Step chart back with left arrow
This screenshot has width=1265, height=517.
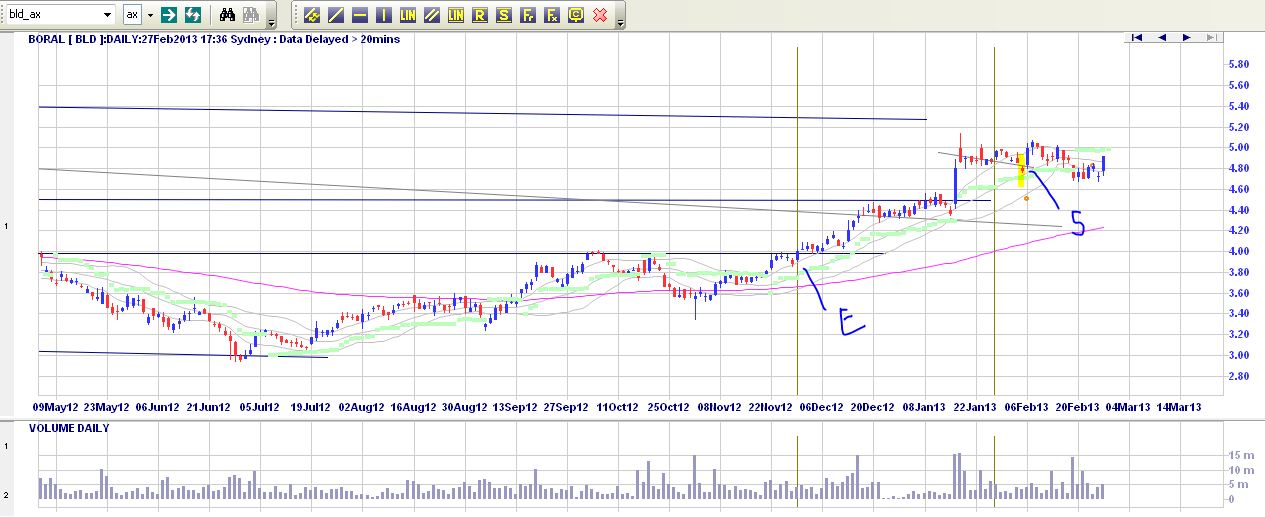(1162, 37)
